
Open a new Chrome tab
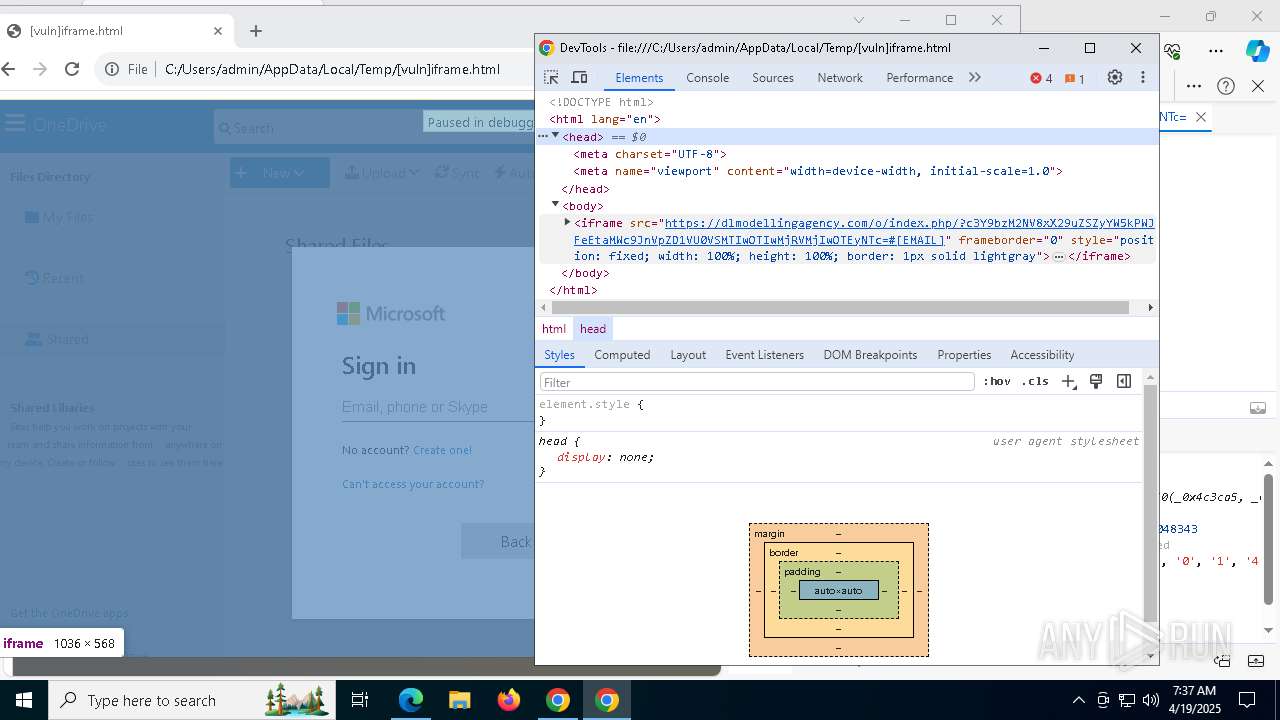click(x=256, y=31)
